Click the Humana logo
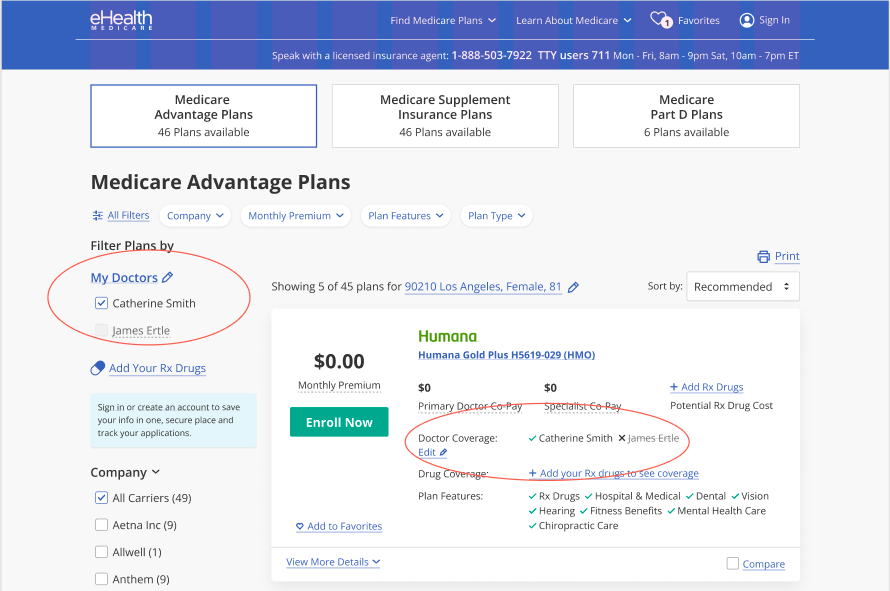 coord(448,336)
